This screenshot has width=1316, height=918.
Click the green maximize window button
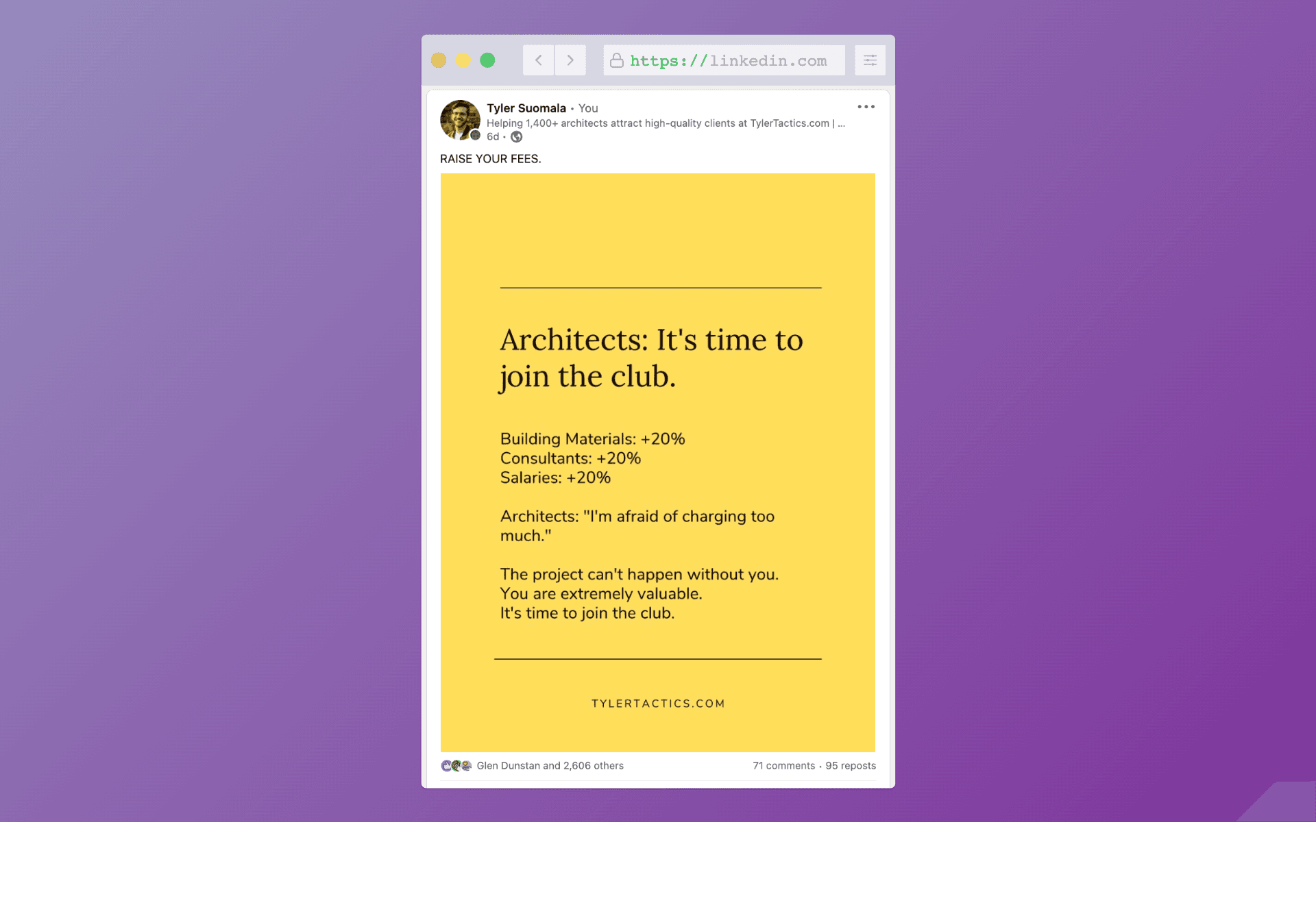pyautogui.click(x=487, y=60)
